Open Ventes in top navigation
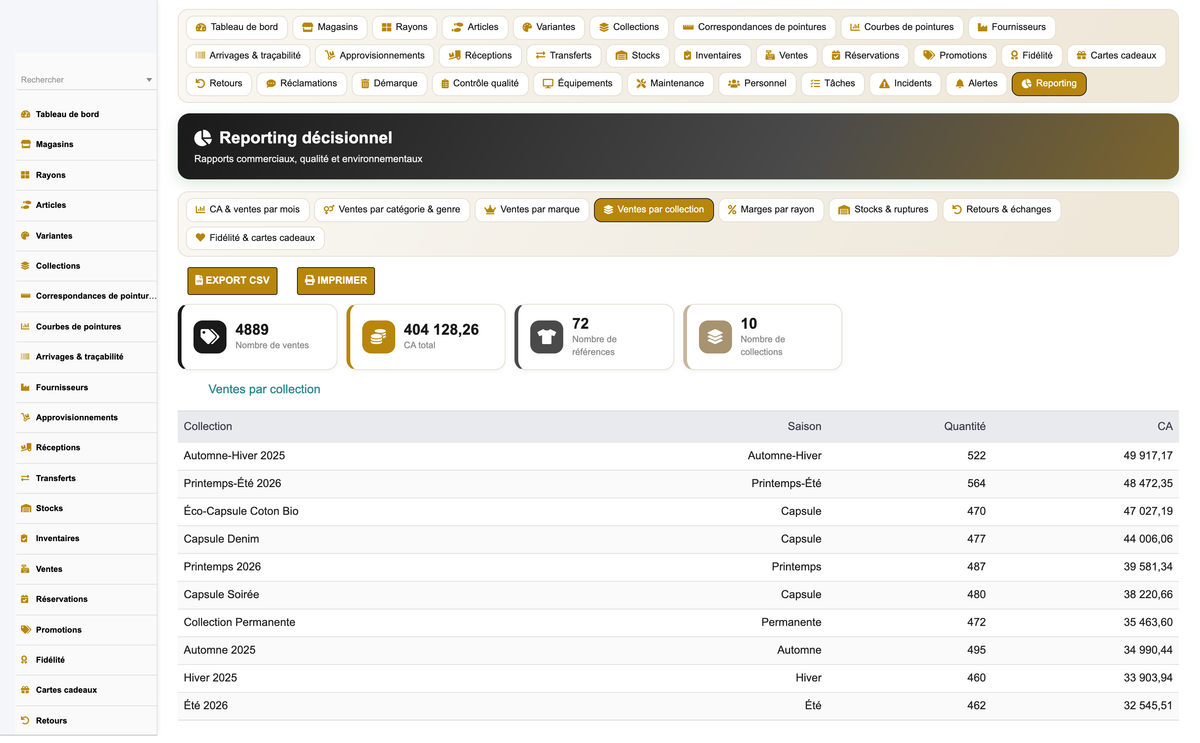The width and height of the screenshot is (1200, 743). [787, 56]
